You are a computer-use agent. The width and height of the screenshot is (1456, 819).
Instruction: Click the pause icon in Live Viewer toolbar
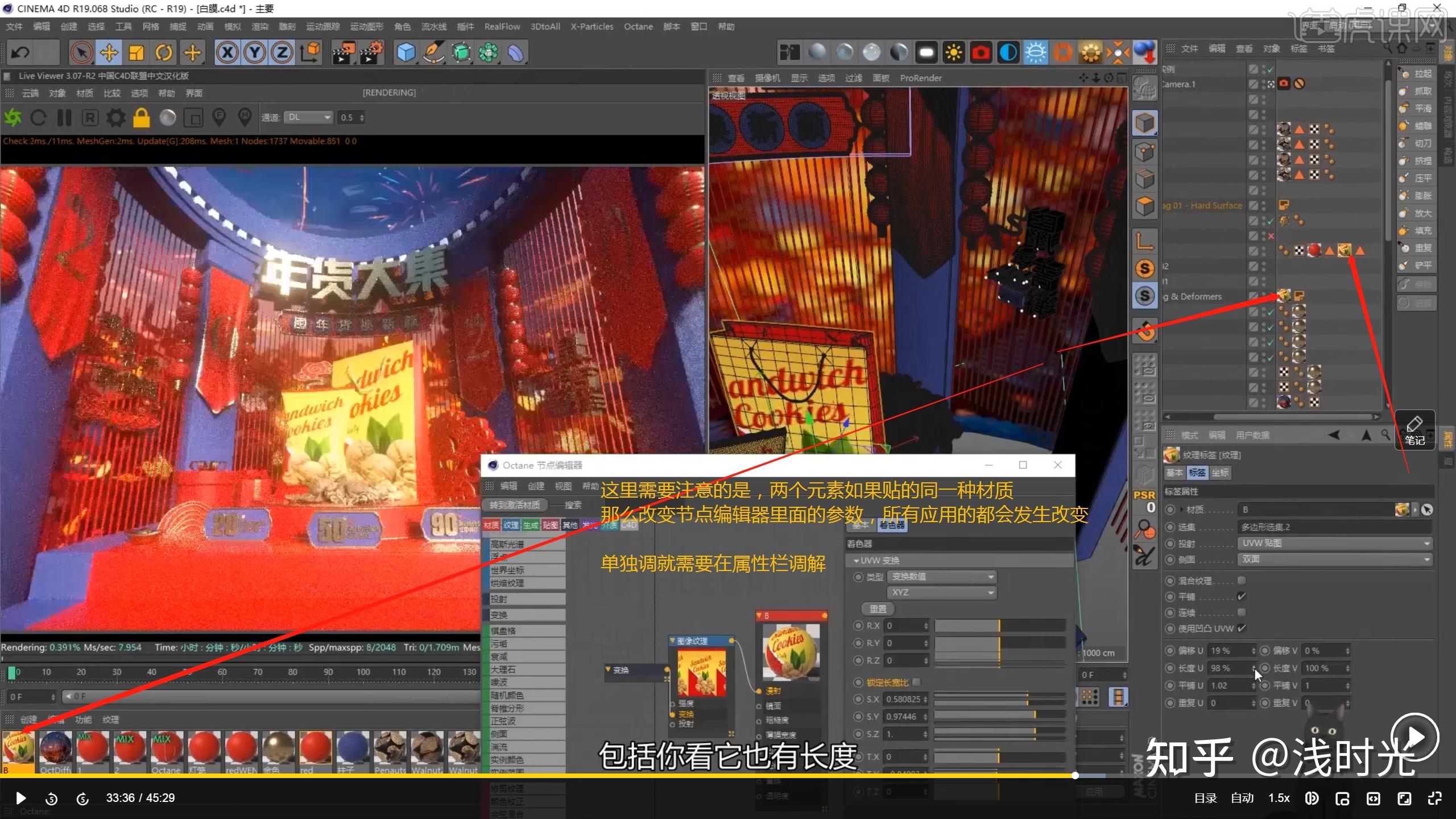tap(64, 117)
